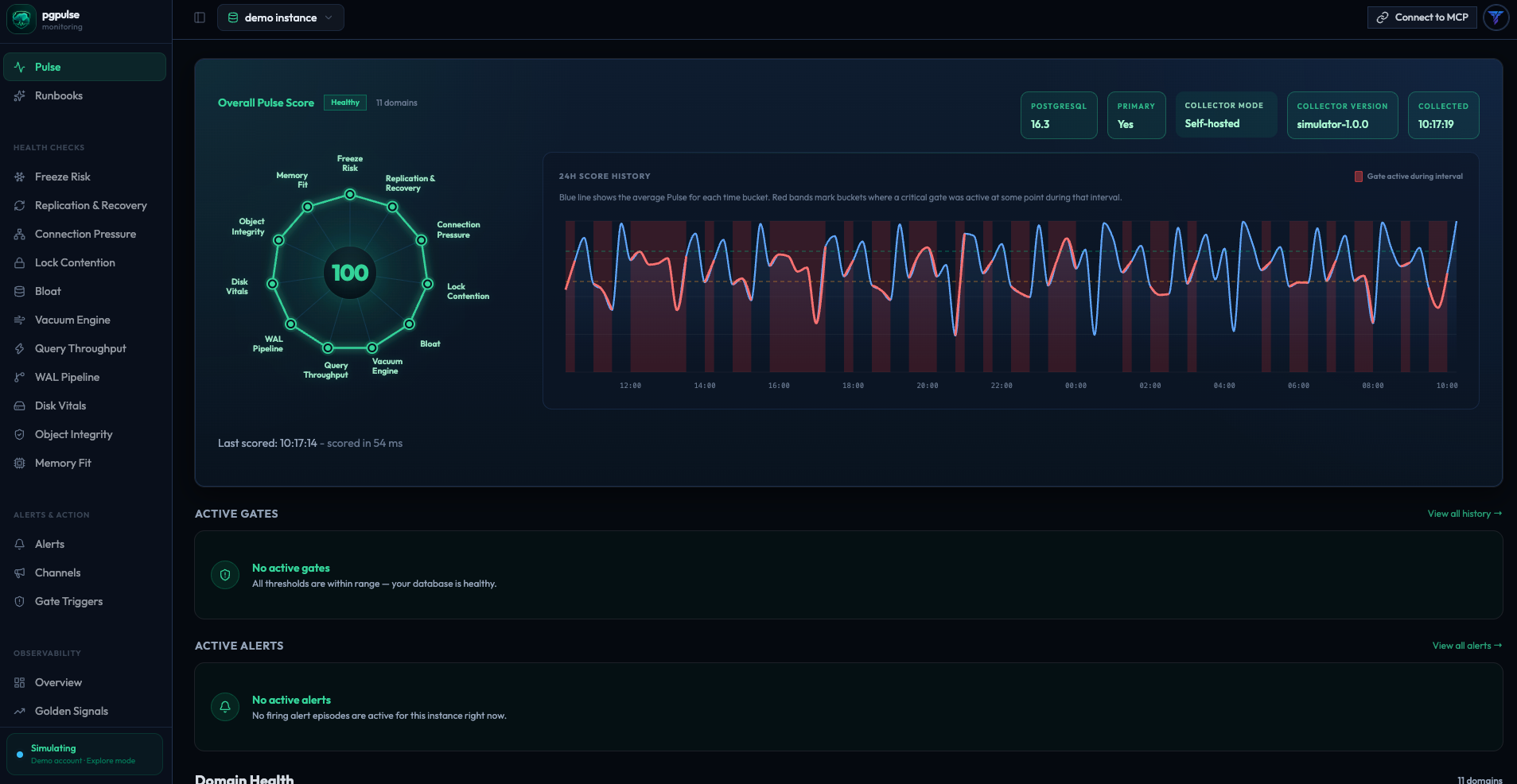Click the pgpulse logo icon
The width and height of the screenshot is (1517, 784).
21,19
